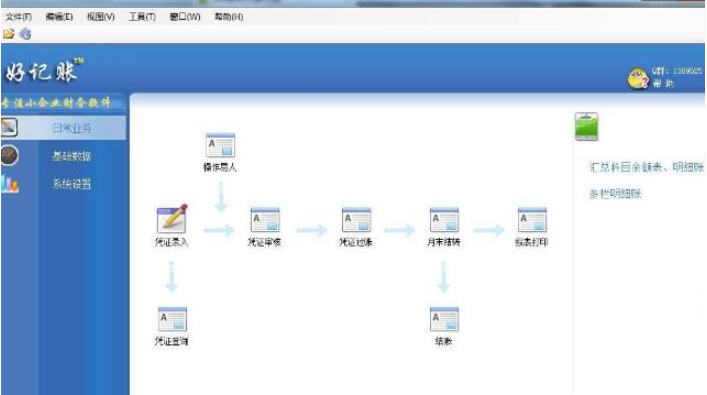
Task: Open the 凭证录入 voucher entry icon
Action: pyautogui.click(x=172, y=219)
